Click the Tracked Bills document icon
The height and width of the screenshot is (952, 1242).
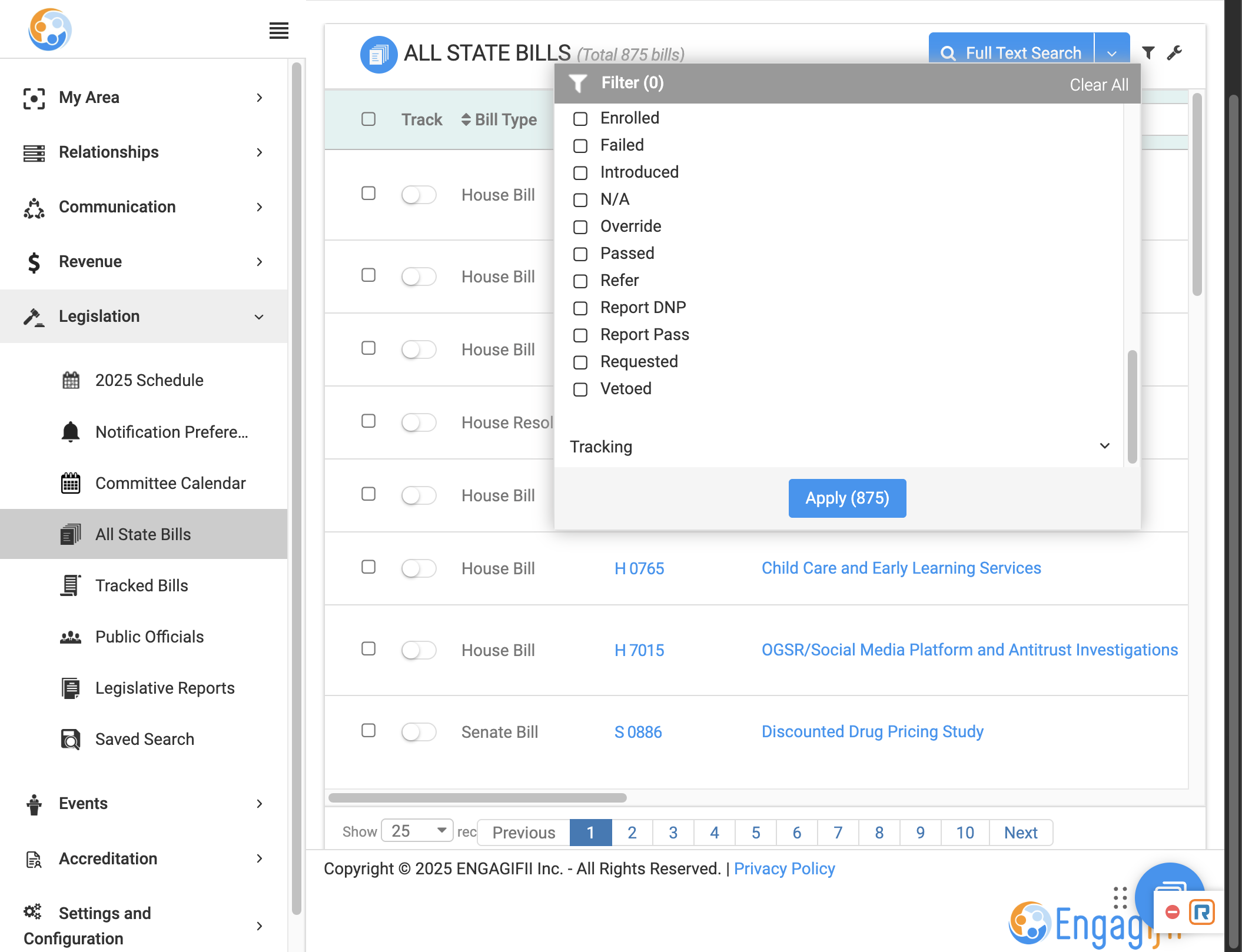[71, 585]
